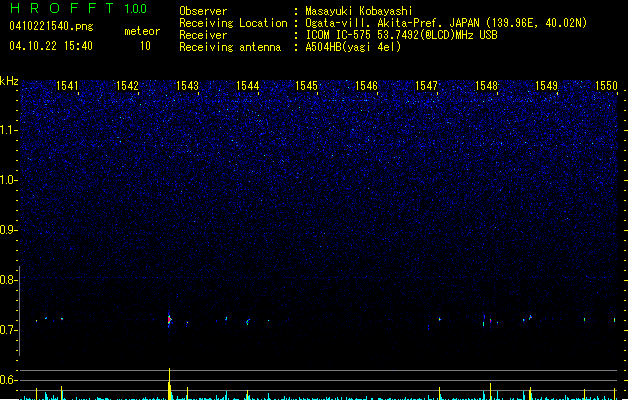
Task: Click the Receiving antenna label
Action: pyautogui.click(x=230, y=47)
